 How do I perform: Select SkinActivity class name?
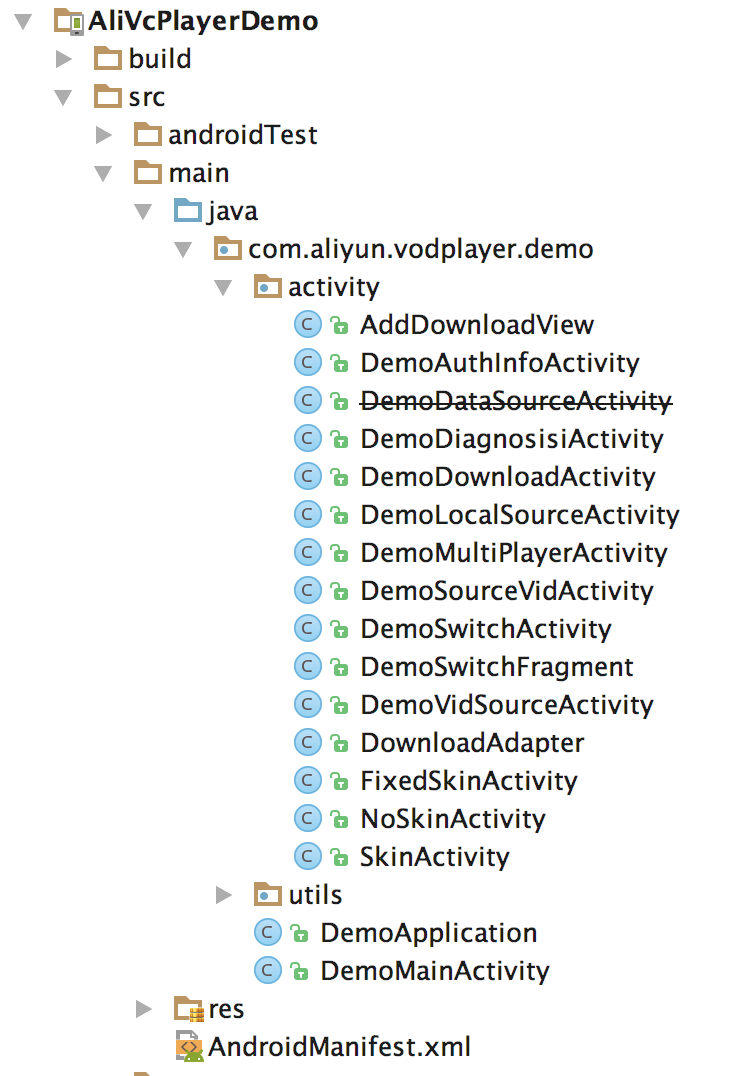pyautogui.click(x=435, y=857)
